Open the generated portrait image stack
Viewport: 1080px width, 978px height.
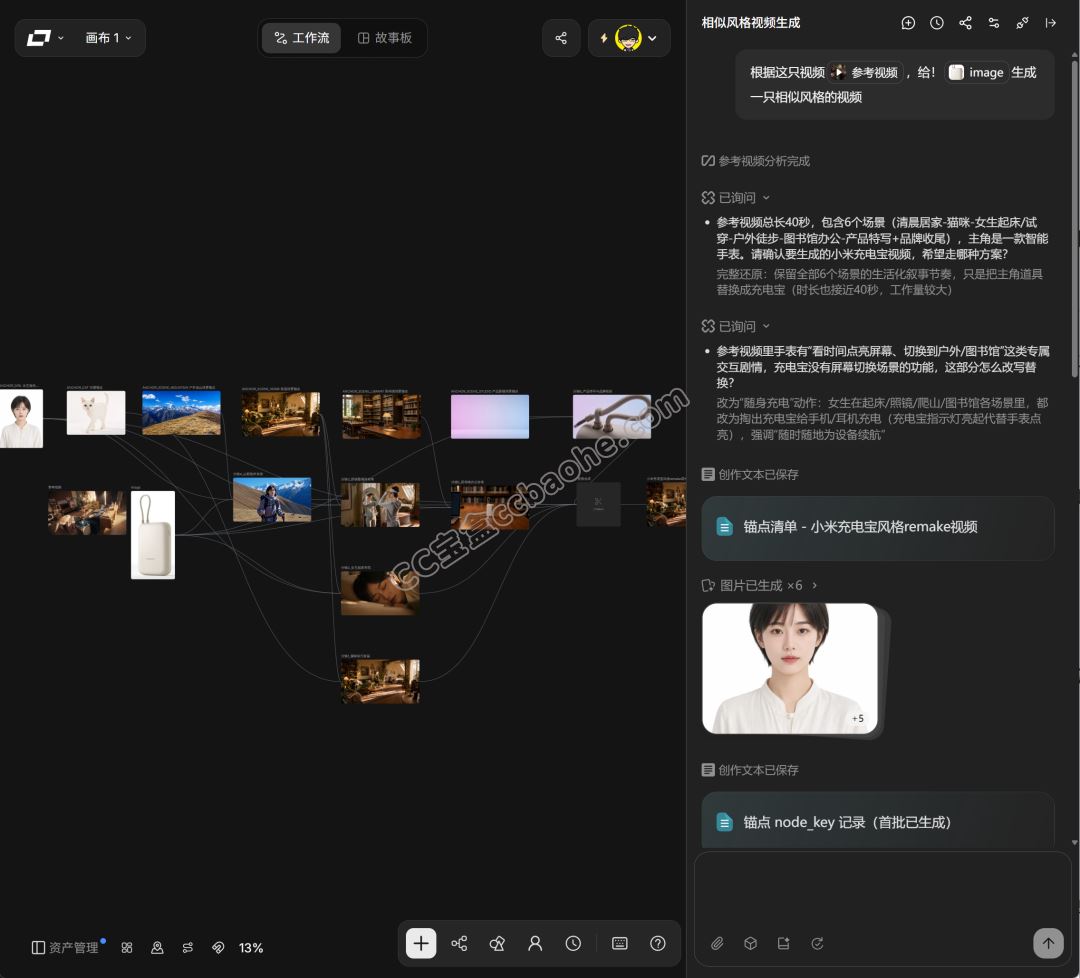click(x=792, y=669)
